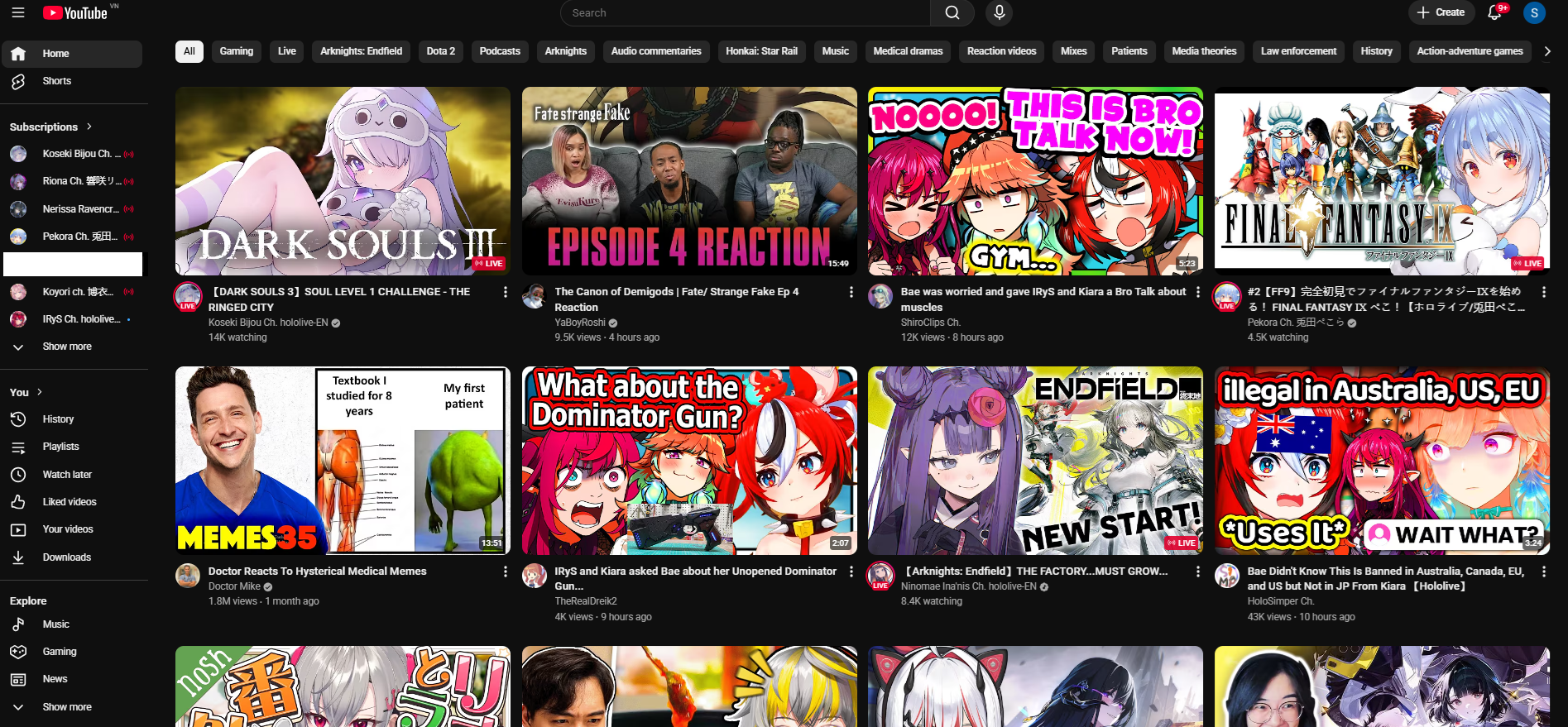Open Watch later list
1568x727 pixels.
(x=73, y=475)
